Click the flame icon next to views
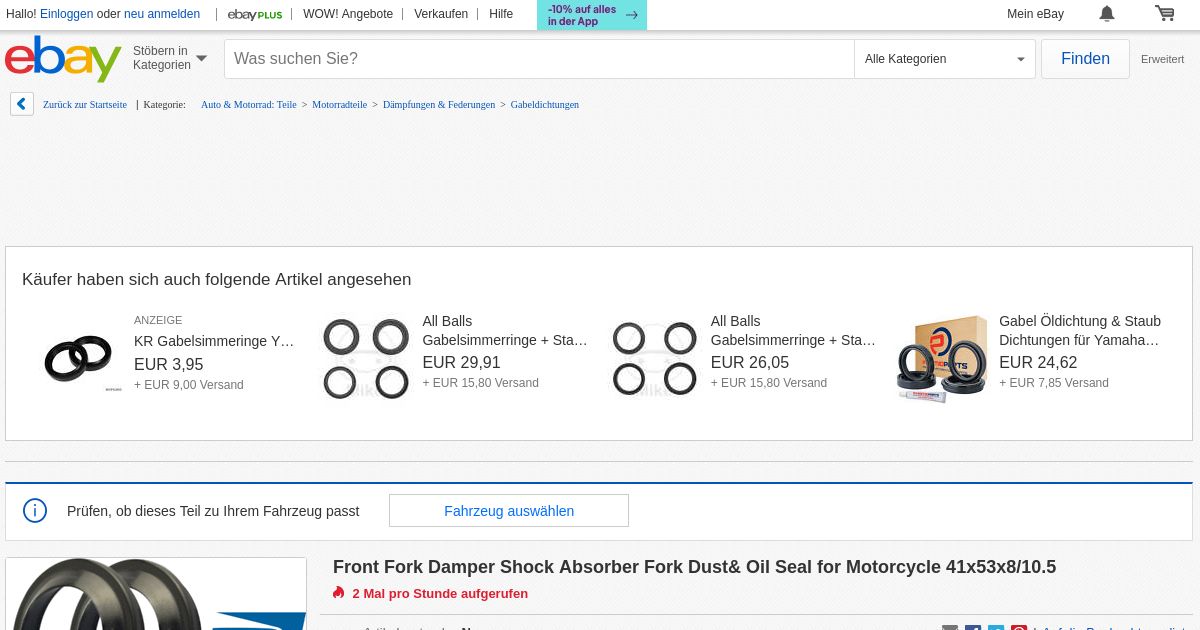1200x630 pixels. 339,593
